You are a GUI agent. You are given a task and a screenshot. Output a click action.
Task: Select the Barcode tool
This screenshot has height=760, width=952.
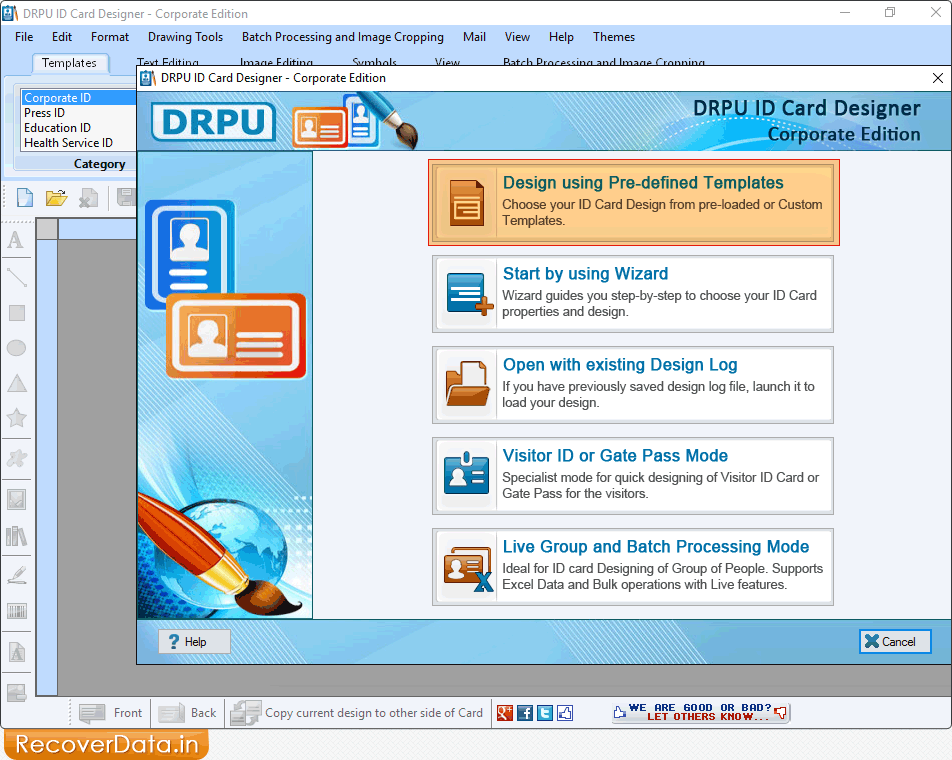click(16, 611)
